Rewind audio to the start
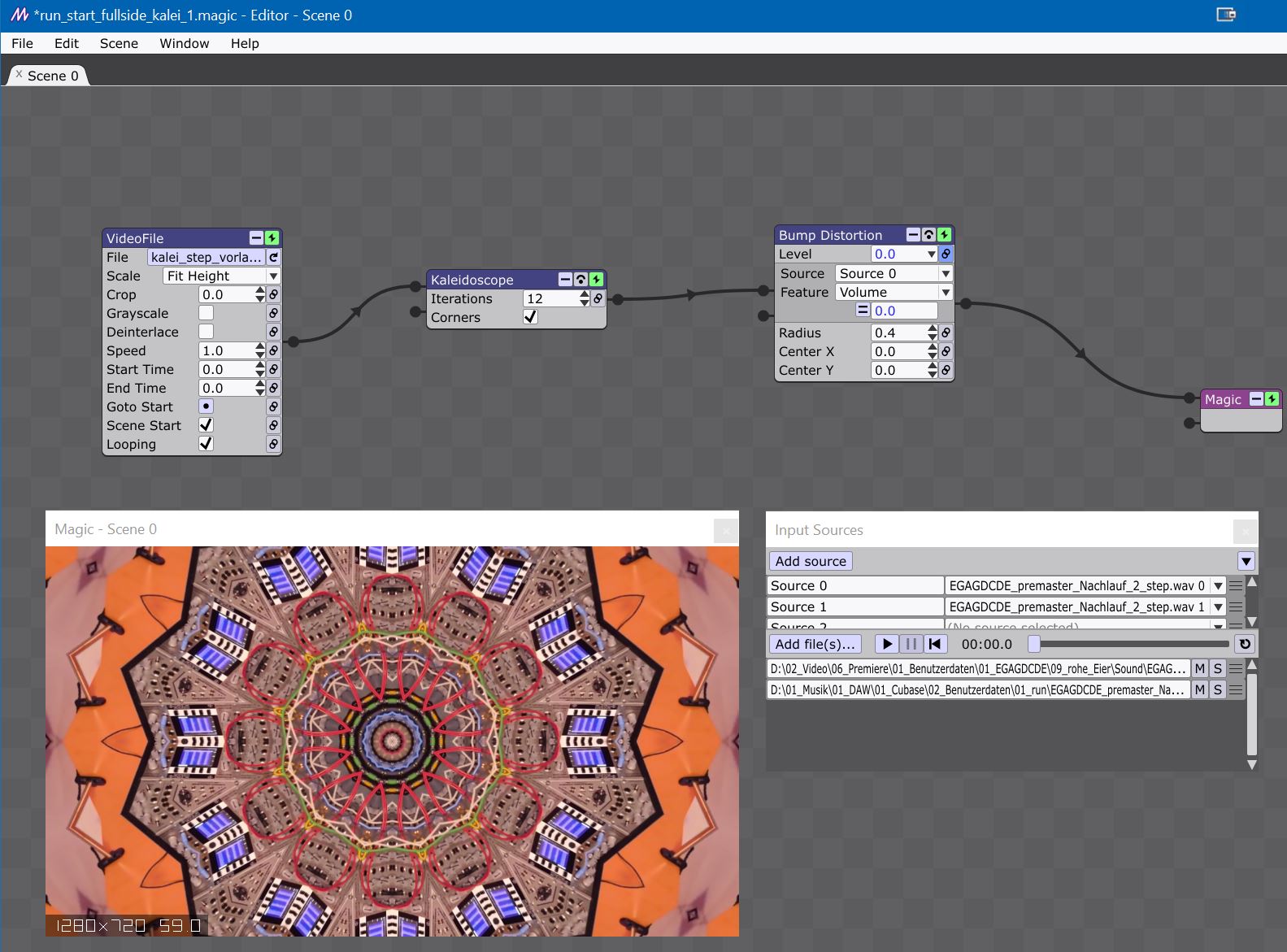 pyautogui.click(x=936, y=644)
